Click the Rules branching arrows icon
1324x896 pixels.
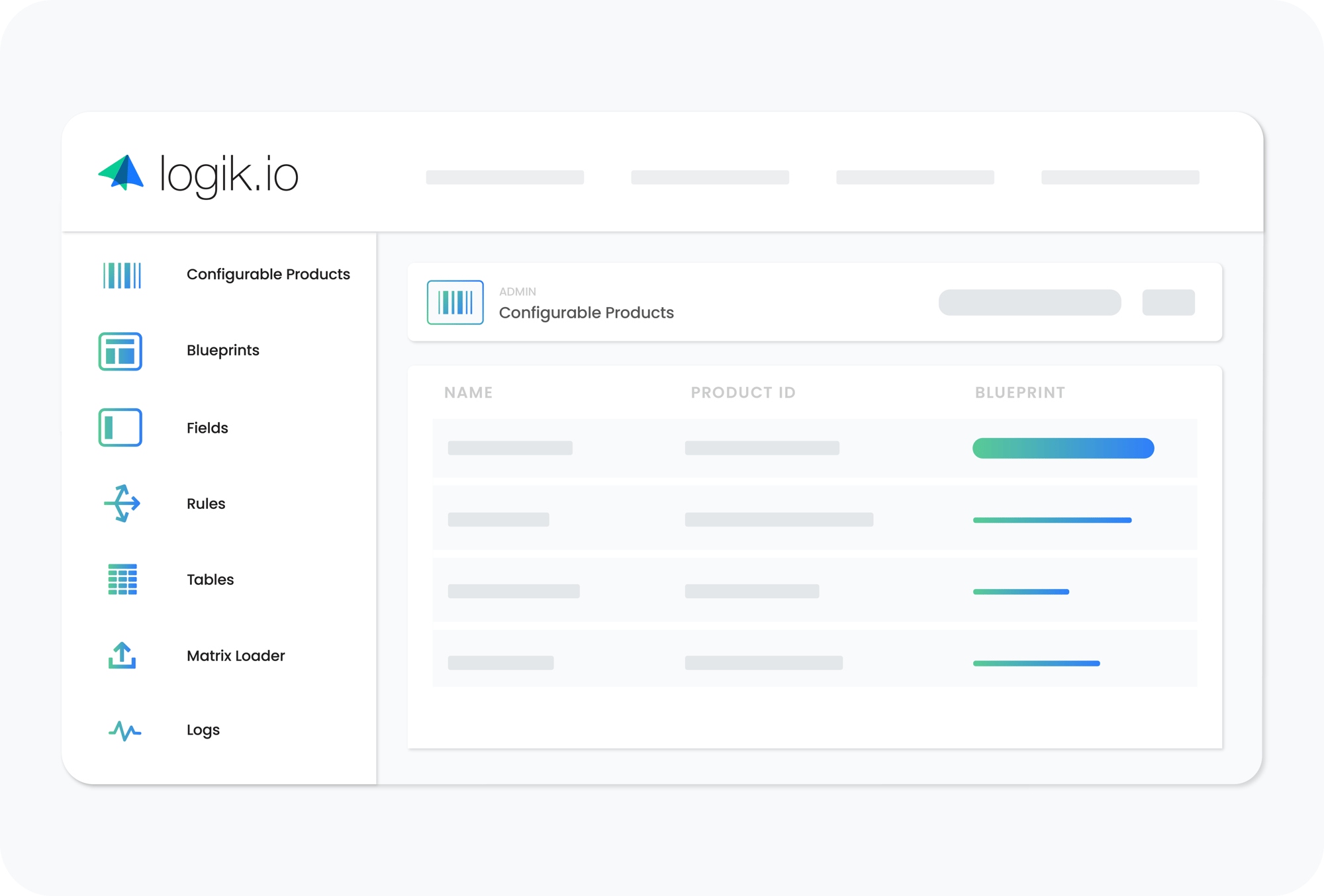click(x=122, y=504)
